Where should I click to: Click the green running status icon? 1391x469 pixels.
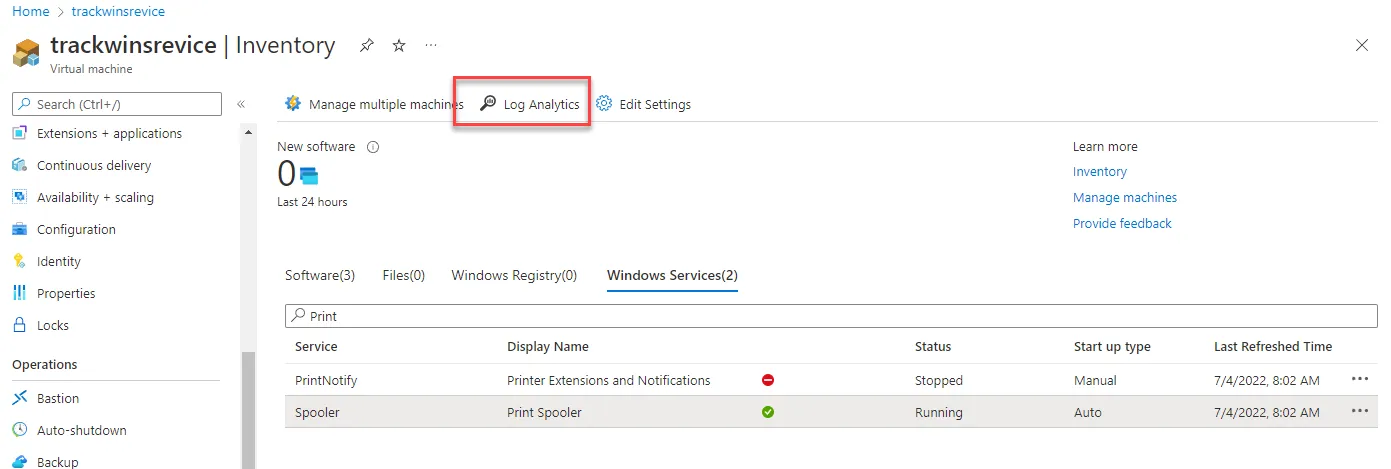(768, 412)
